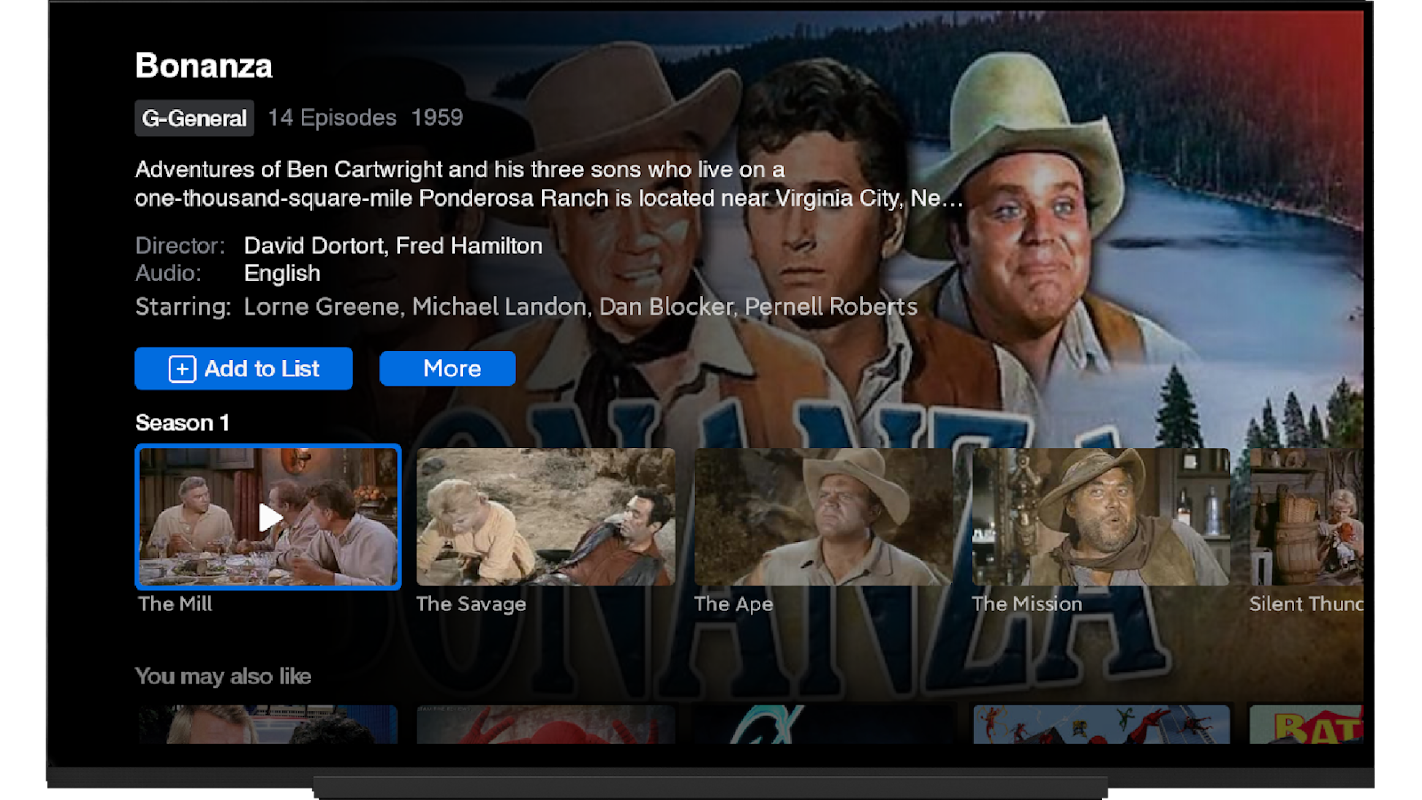Open third recommended title in You may also like

(x=824, y=725)
